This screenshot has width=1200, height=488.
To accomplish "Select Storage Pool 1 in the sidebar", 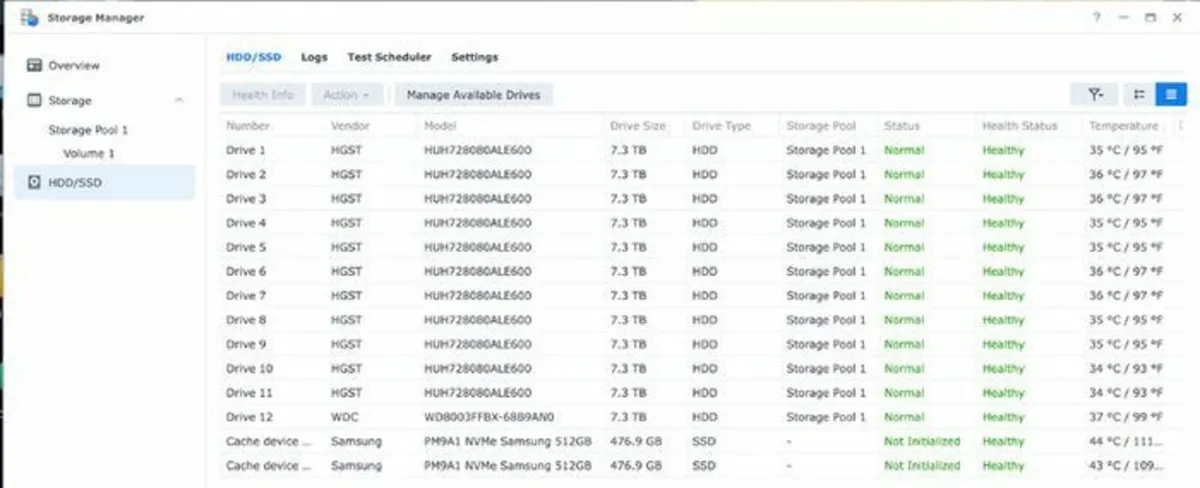I will point(88,130).
